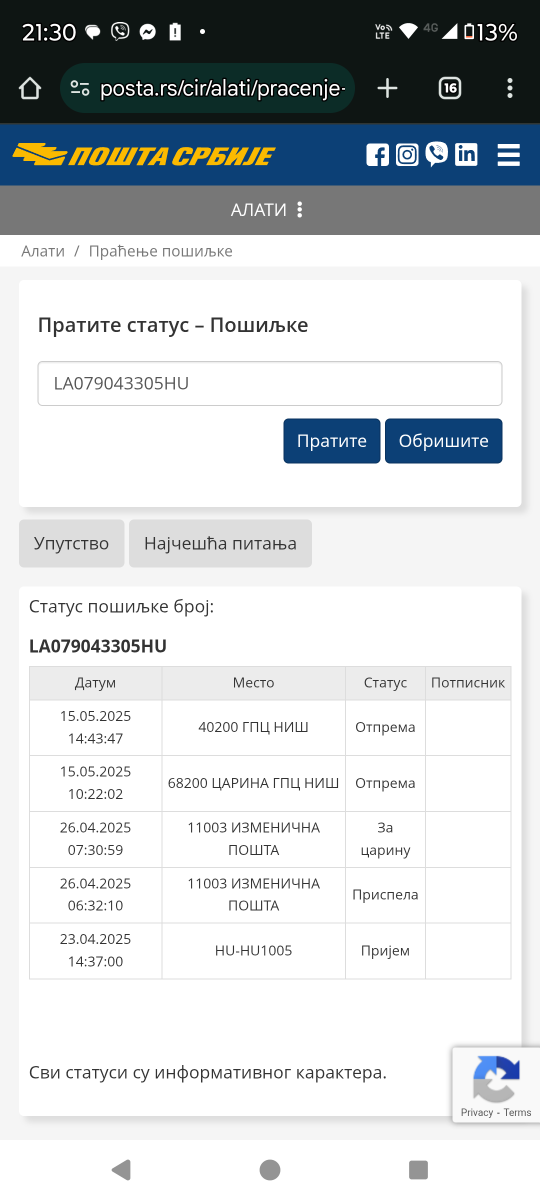Viewport: 540px width, 1200px height.
Task: Focus the tracking number input field
Action: (x=270, y=384)
